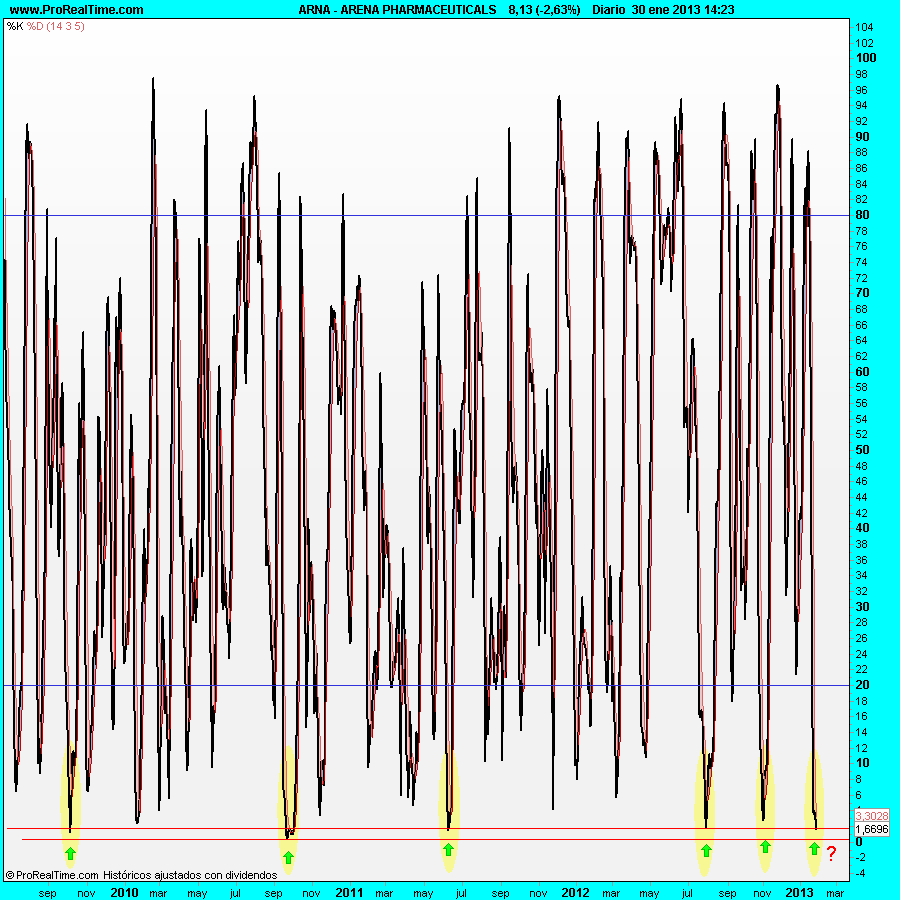The width and height of the screenshot is (900, 900).
Task: Click the 2012 year label on time axis
Action: [x=575, y=893]
